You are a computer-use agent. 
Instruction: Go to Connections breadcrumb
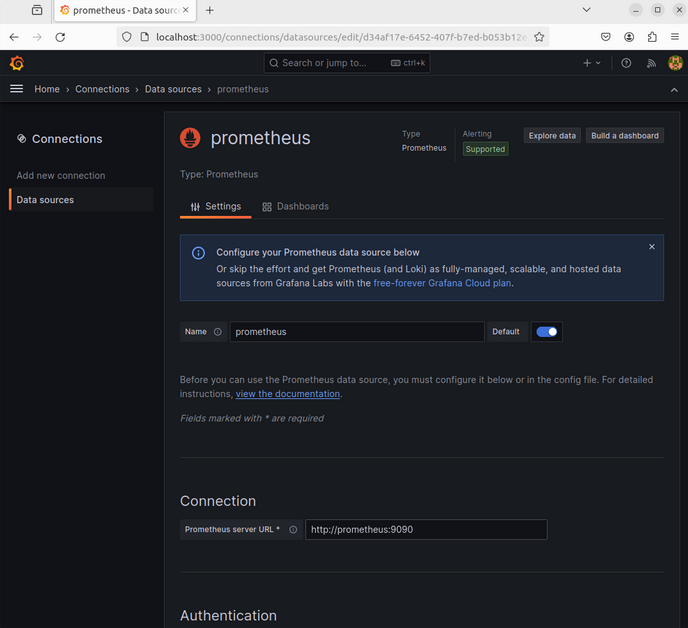coord(102,89)
